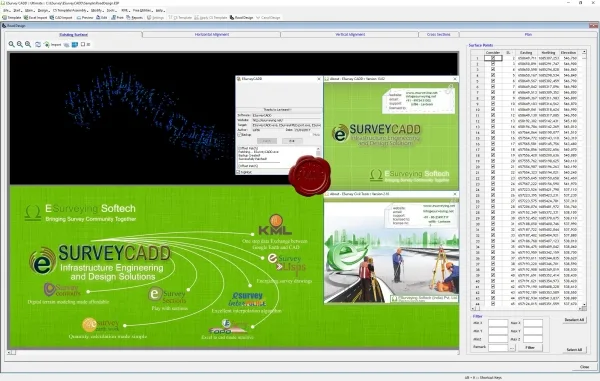Screen dimensions: 600x381
Task: Open Preview from the main toolbar
Action: [85, 18]
